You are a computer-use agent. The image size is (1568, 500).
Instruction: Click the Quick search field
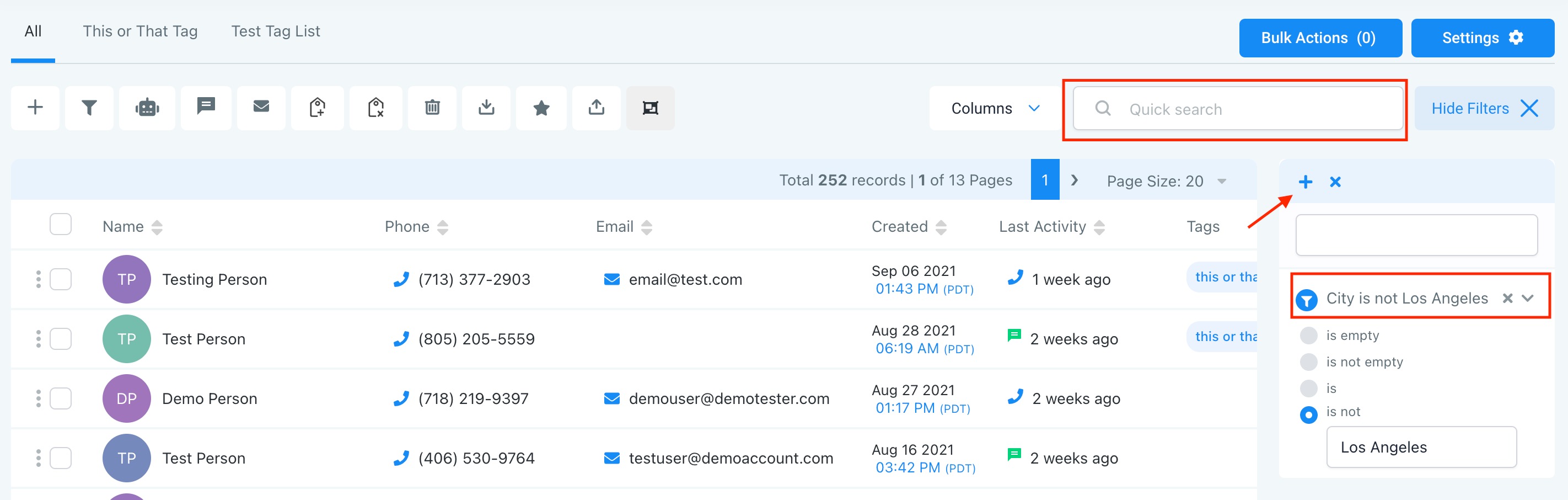click(1238, 108)
